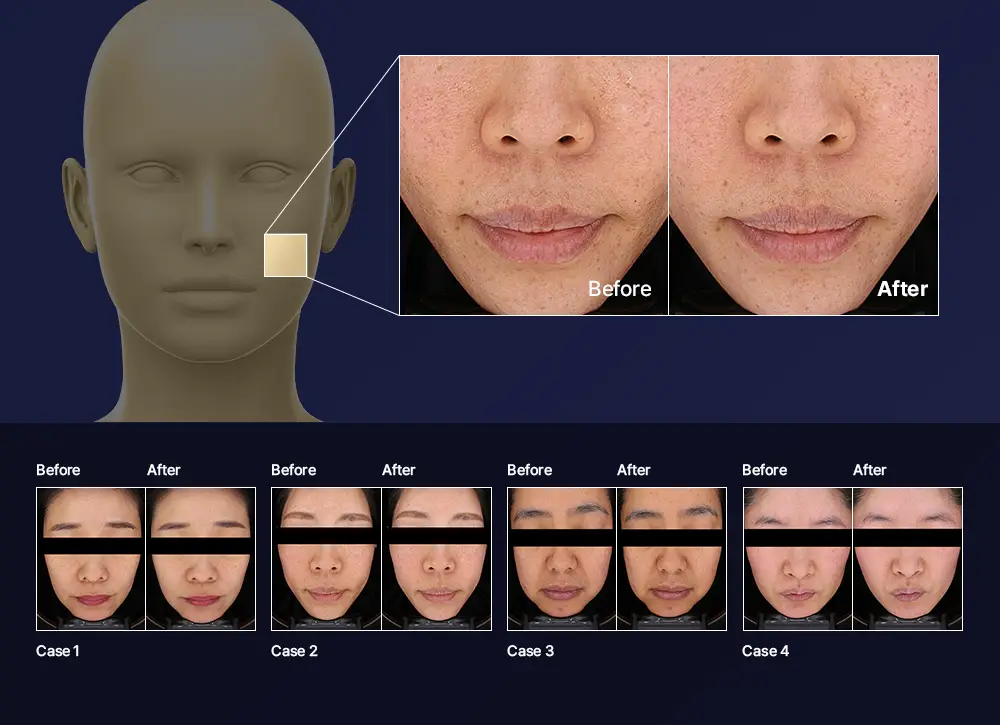Click the large After close-up photo

tap(804, 186)
